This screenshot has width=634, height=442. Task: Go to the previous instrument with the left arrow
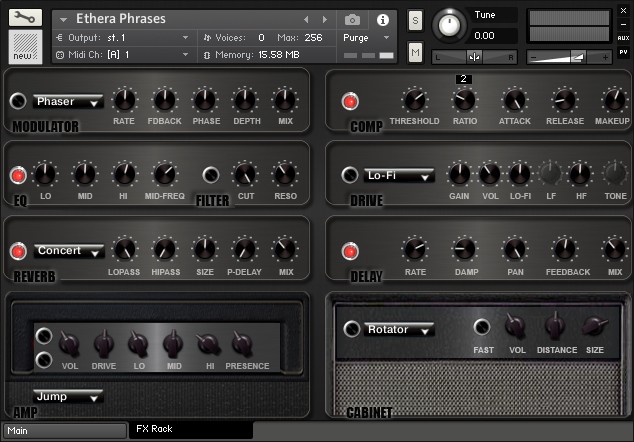(306, 19)
